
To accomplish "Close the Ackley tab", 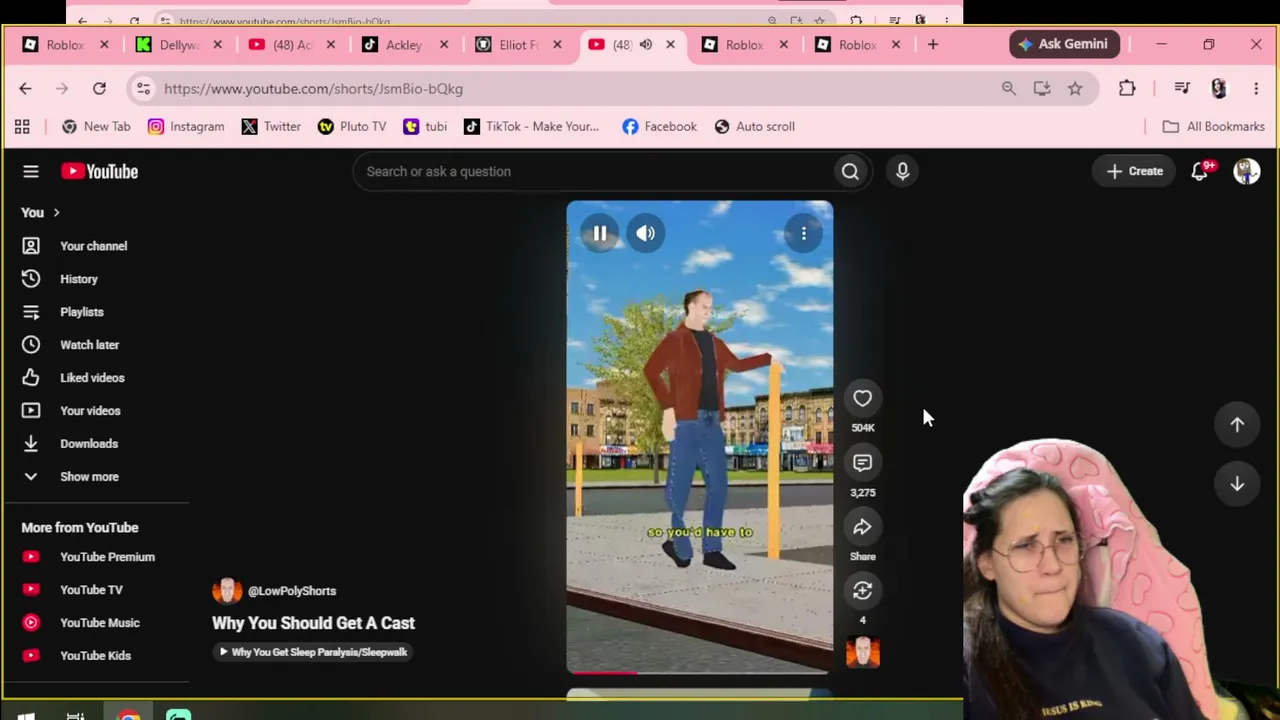I will point(444,44).
